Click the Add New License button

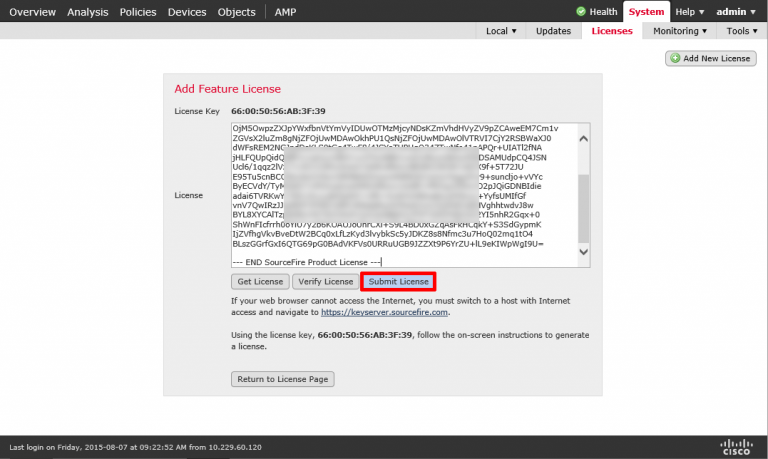coord(711,58)
